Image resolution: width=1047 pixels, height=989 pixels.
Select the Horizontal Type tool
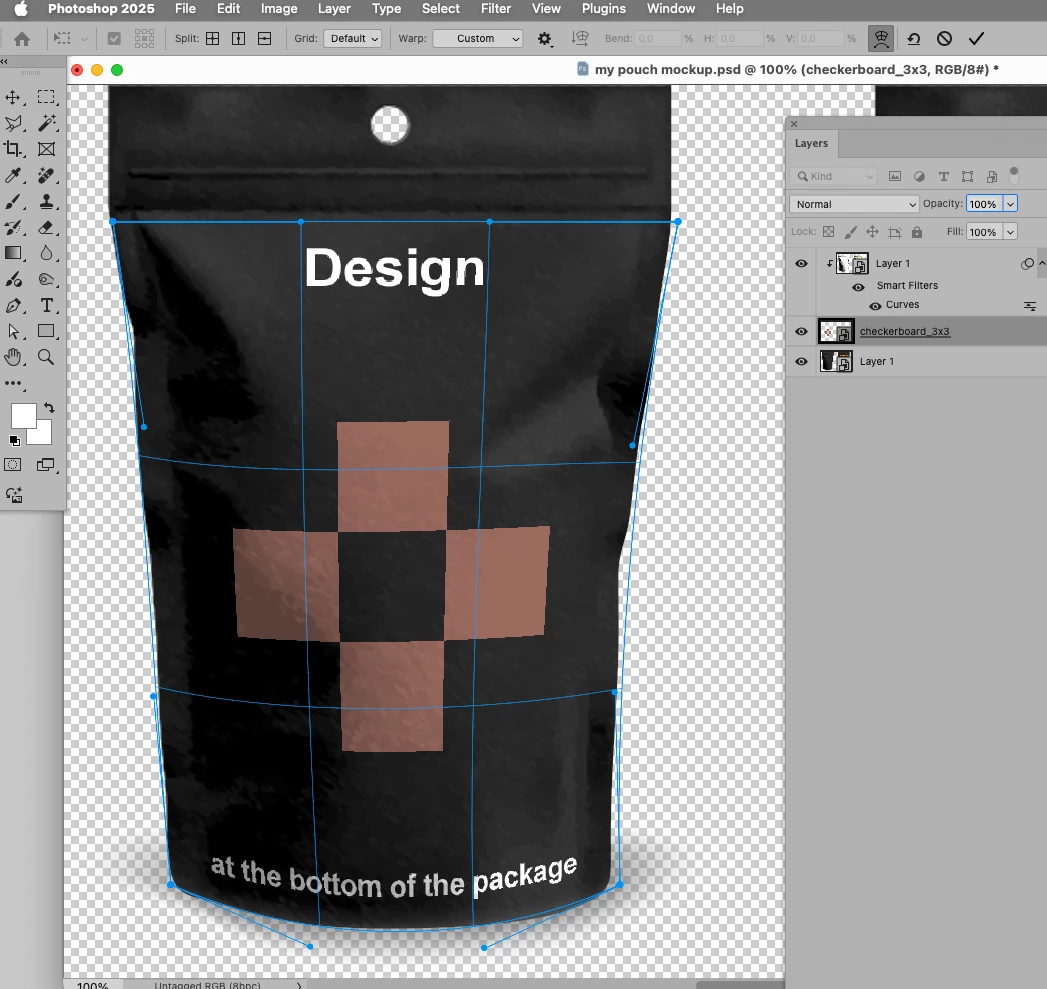[46, 306]
